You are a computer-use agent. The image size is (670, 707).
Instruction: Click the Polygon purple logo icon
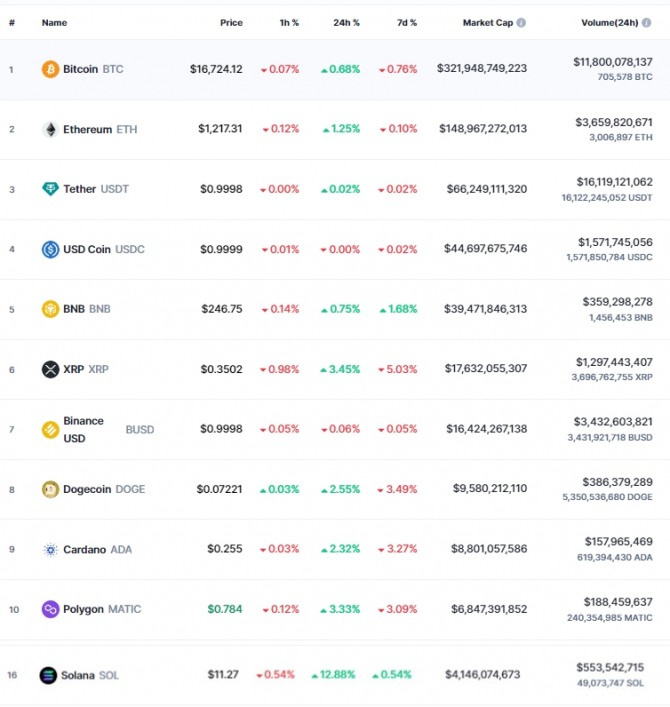[50, 609]
